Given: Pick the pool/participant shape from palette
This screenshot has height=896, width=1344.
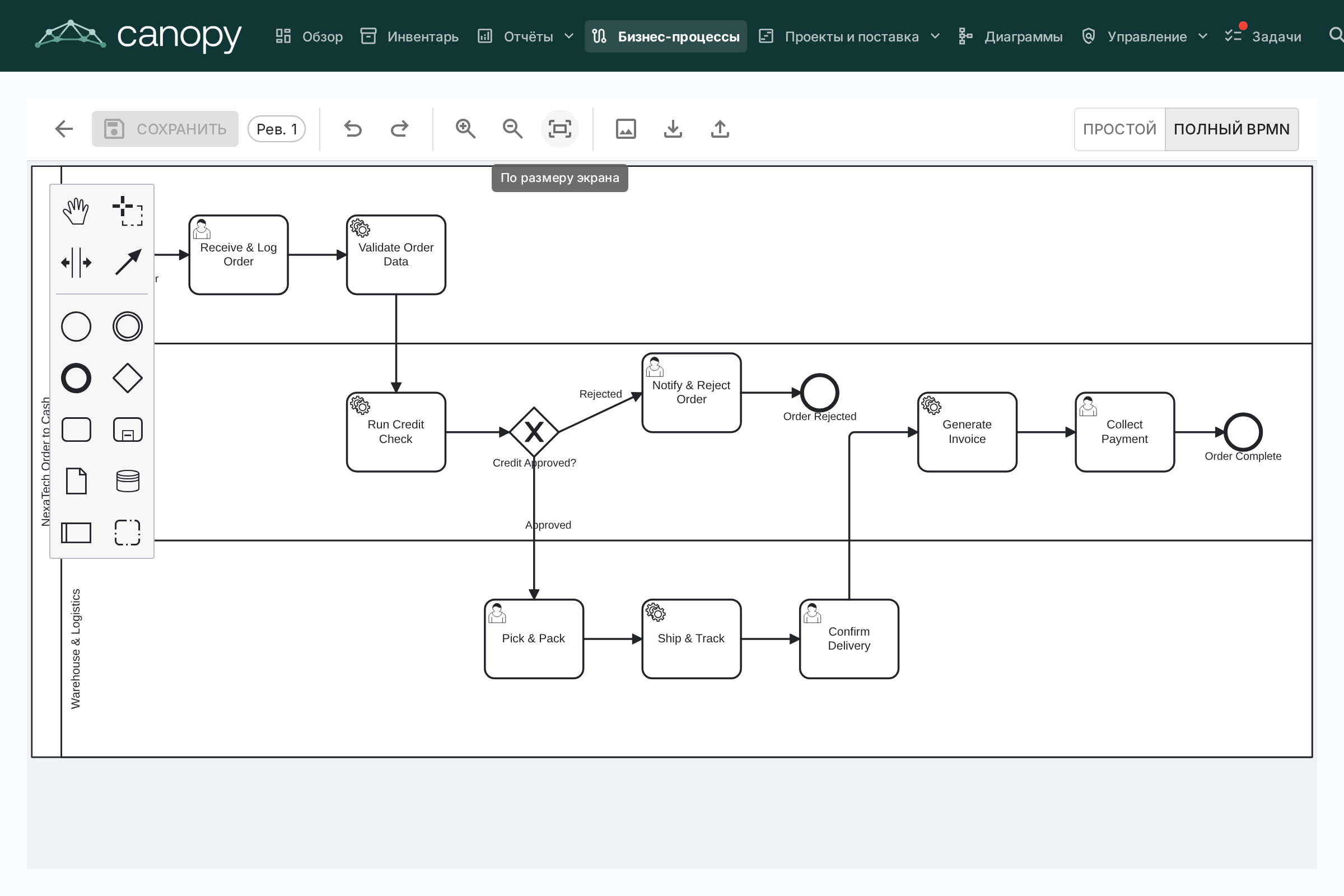Looking at the screenshot, I should tap(76, 533).
